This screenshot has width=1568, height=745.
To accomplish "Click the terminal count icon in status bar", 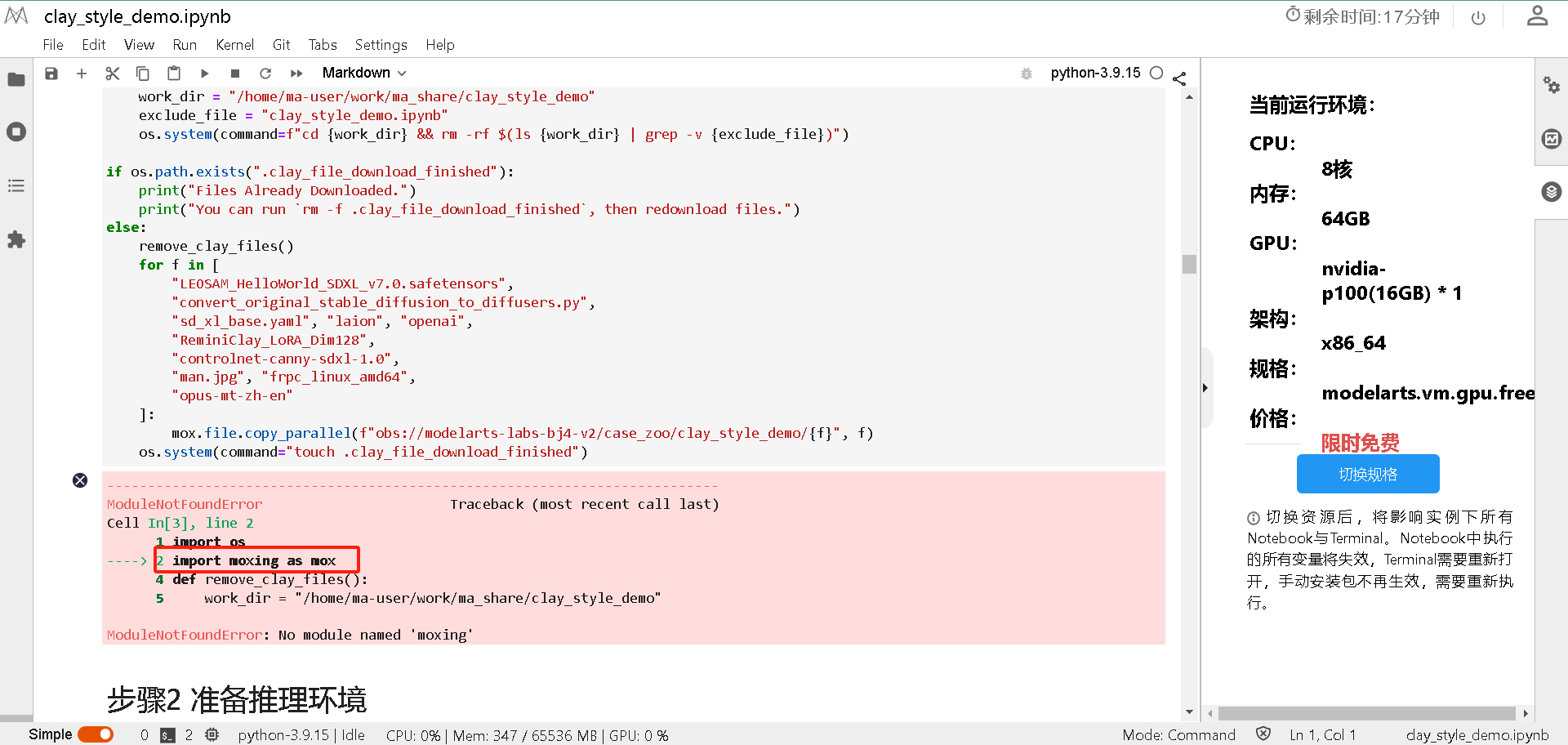I will [167, 735].
